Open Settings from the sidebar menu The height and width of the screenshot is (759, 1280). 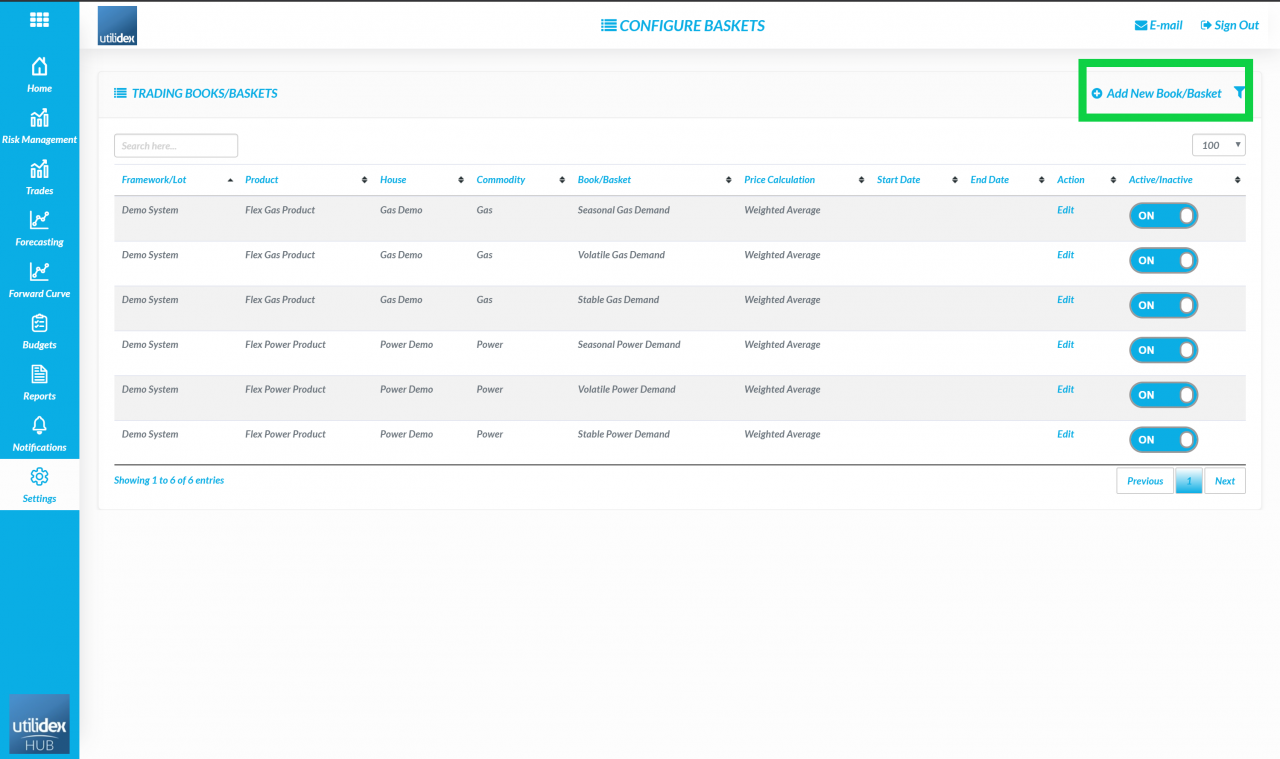39,485
